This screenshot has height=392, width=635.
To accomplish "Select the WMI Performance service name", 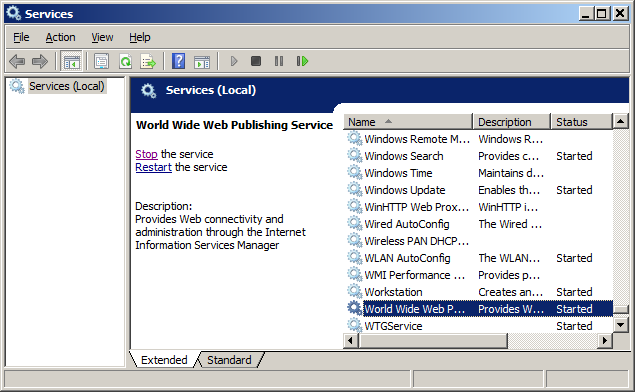I will [x=414, y=275].
